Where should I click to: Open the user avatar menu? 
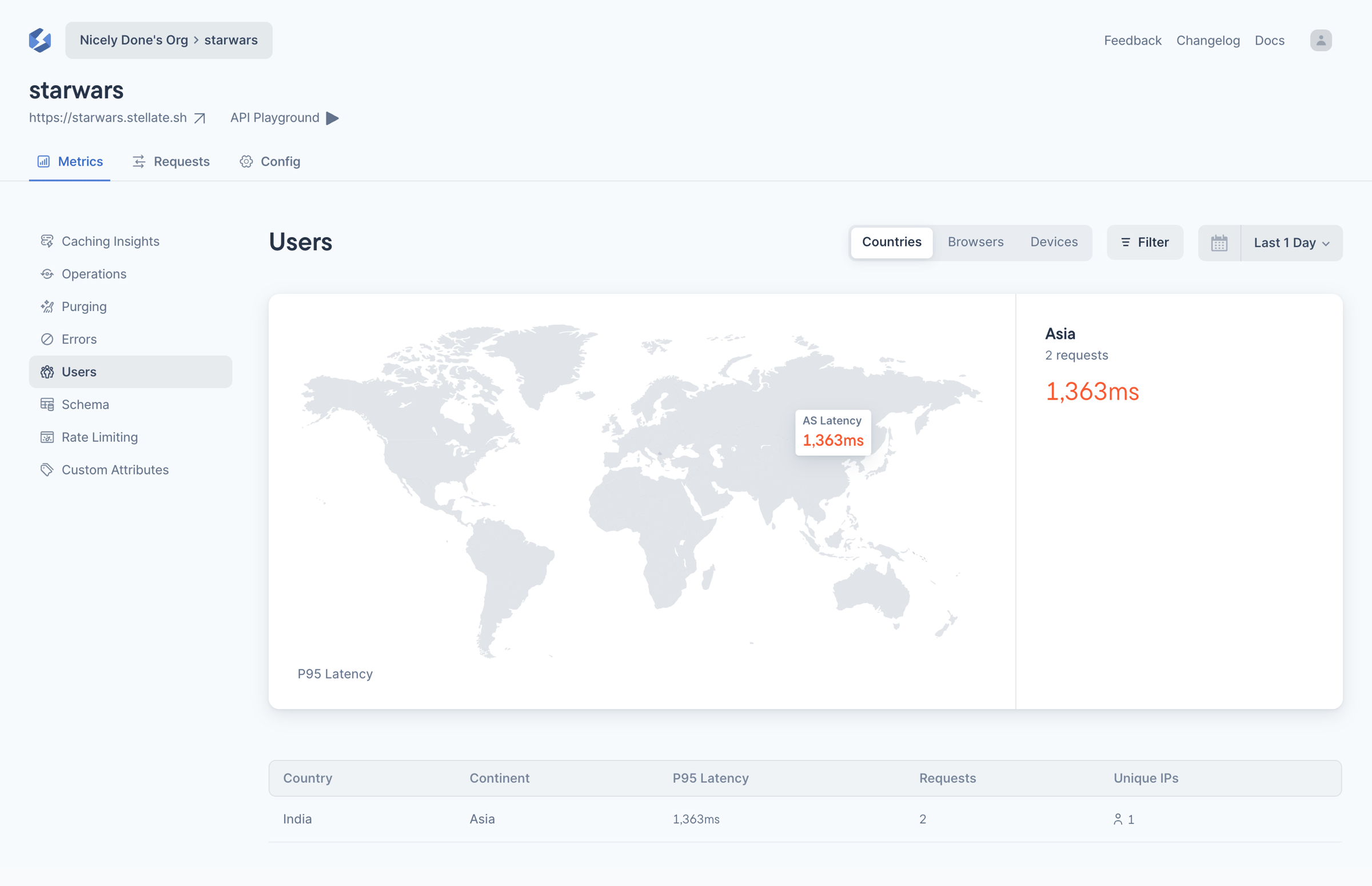1321,40
